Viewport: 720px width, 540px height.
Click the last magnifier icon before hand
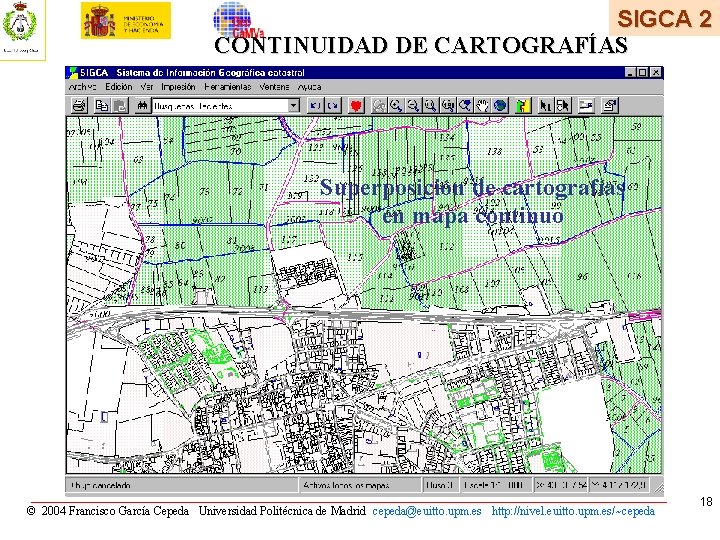coord(465,106)
